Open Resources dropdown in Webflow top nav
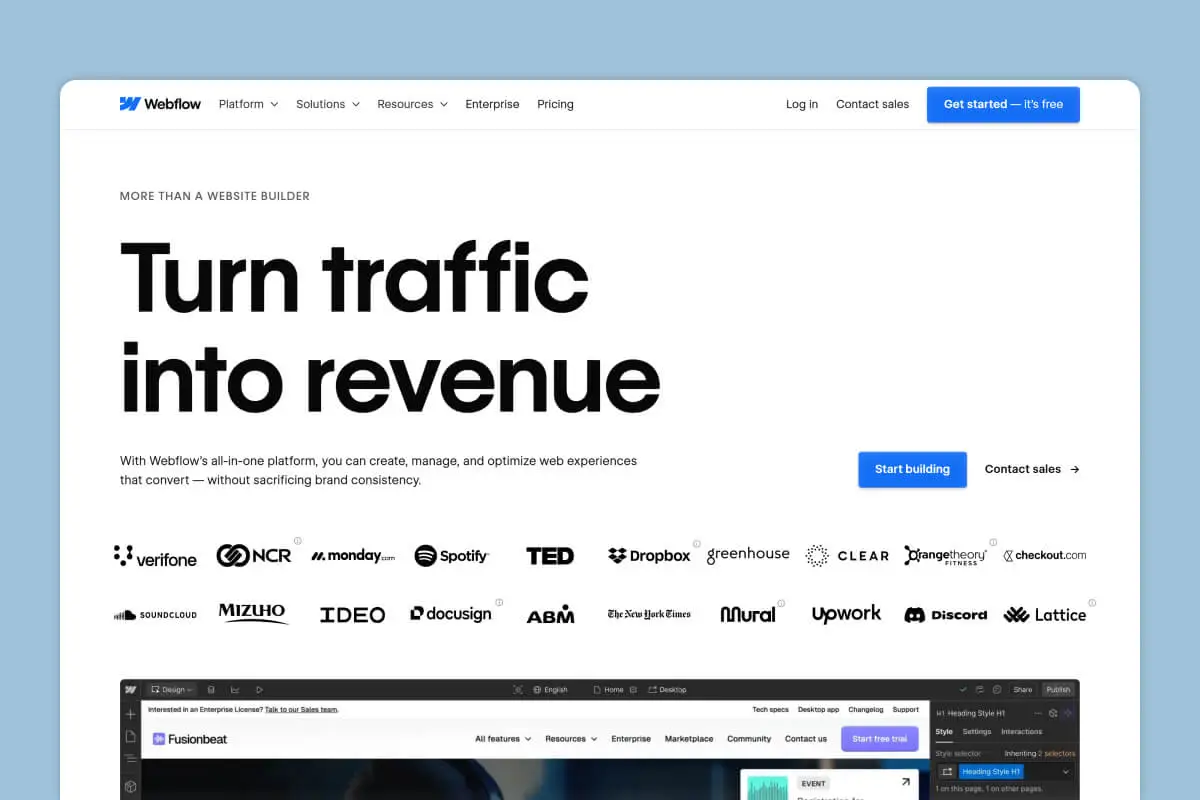1200x800 pixels. tap(412, 104)
